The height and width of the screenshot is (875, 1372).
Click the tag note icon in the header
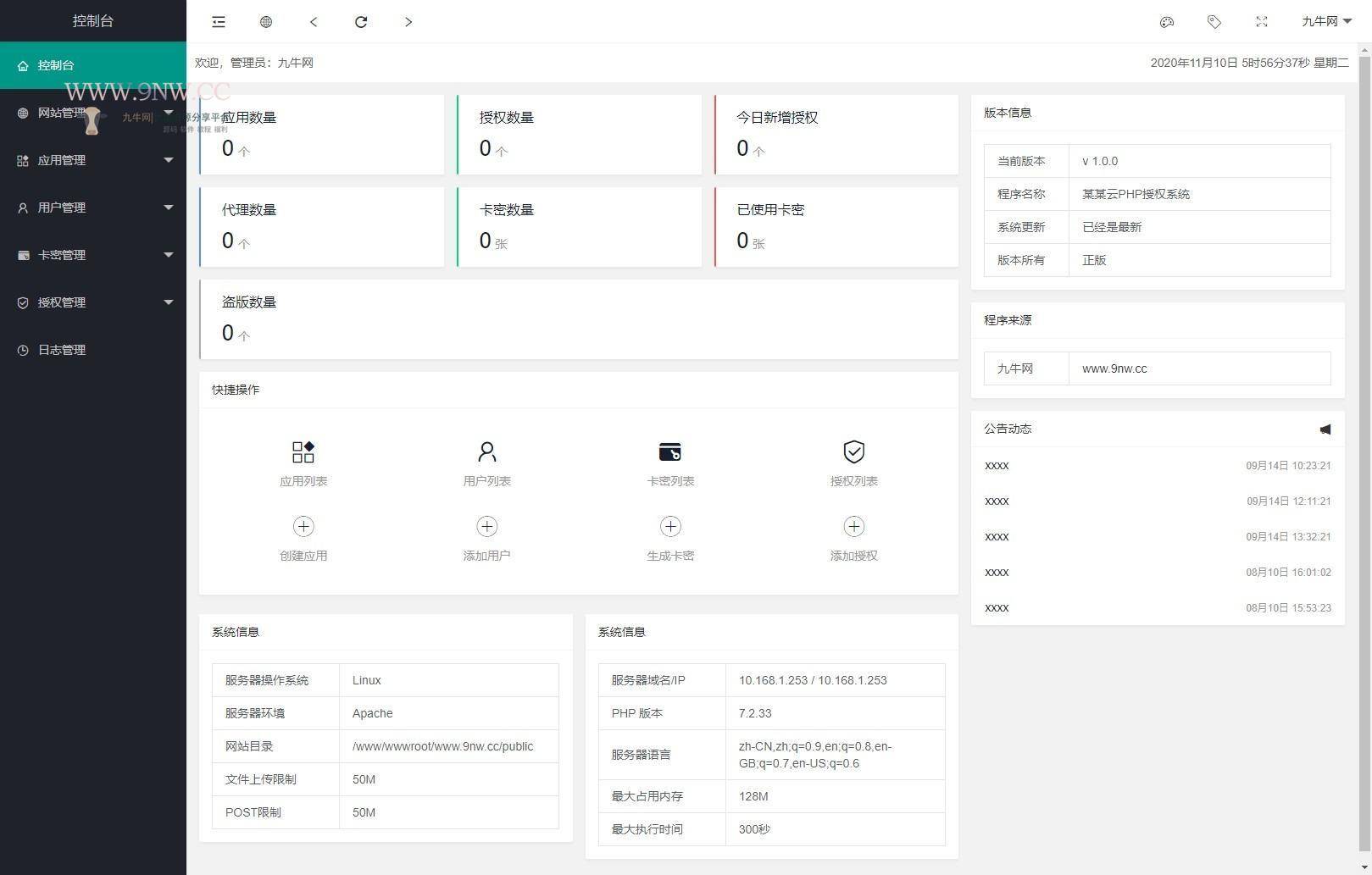pos(1214,22)
